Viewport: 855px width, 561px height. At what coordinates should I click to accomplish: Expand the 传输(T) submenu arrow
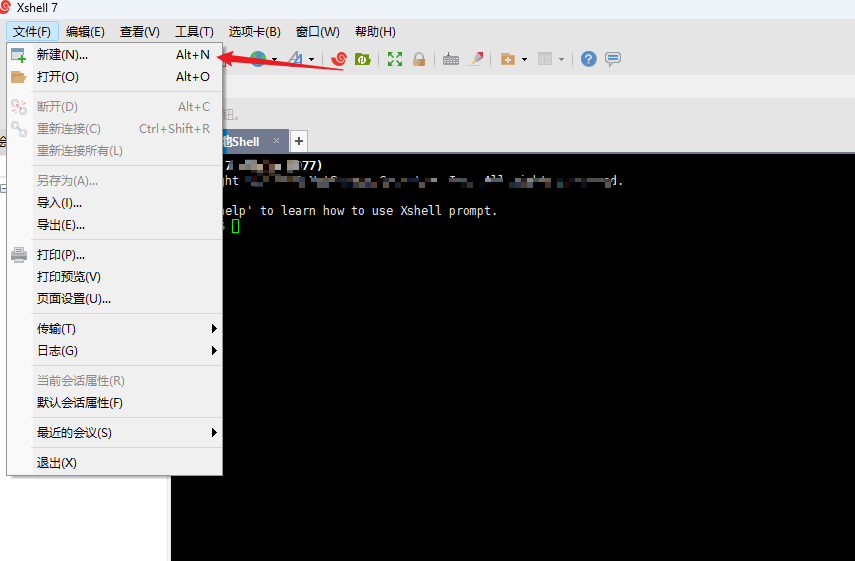click(214, 328)
